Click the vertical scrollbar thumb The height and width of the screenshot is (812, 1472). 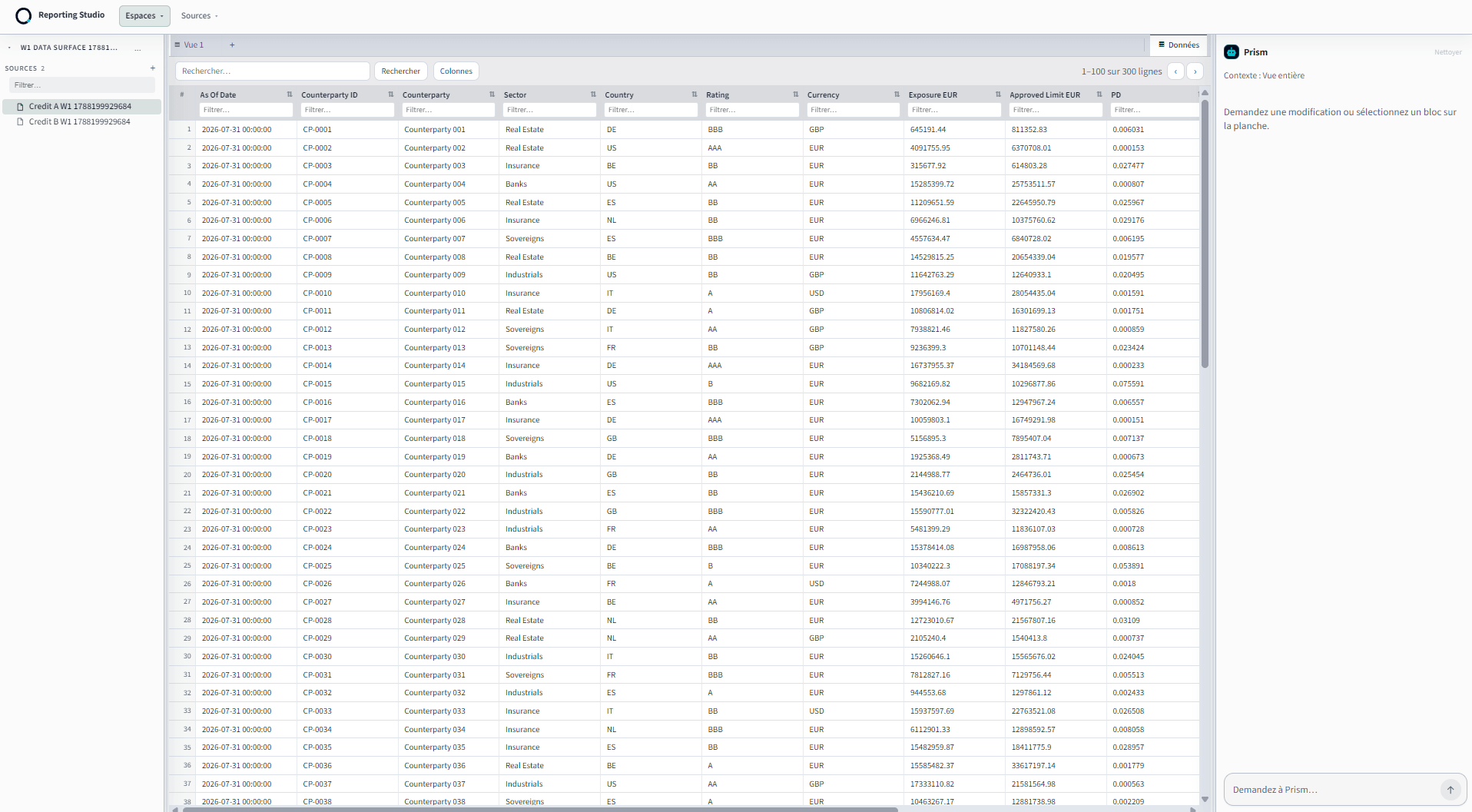(x=1205, y=234)
